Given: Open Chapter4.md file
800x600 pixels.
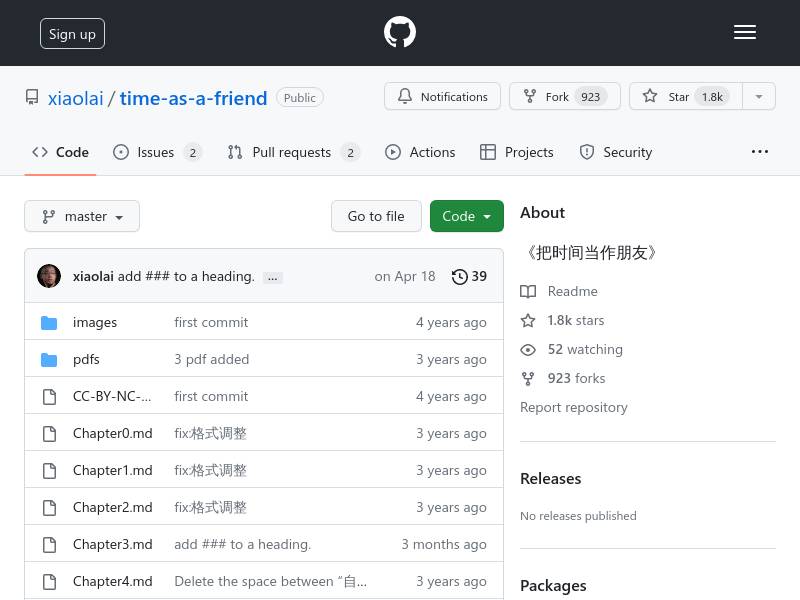Looking at the screenshot, I should click(x=113, y=582).
